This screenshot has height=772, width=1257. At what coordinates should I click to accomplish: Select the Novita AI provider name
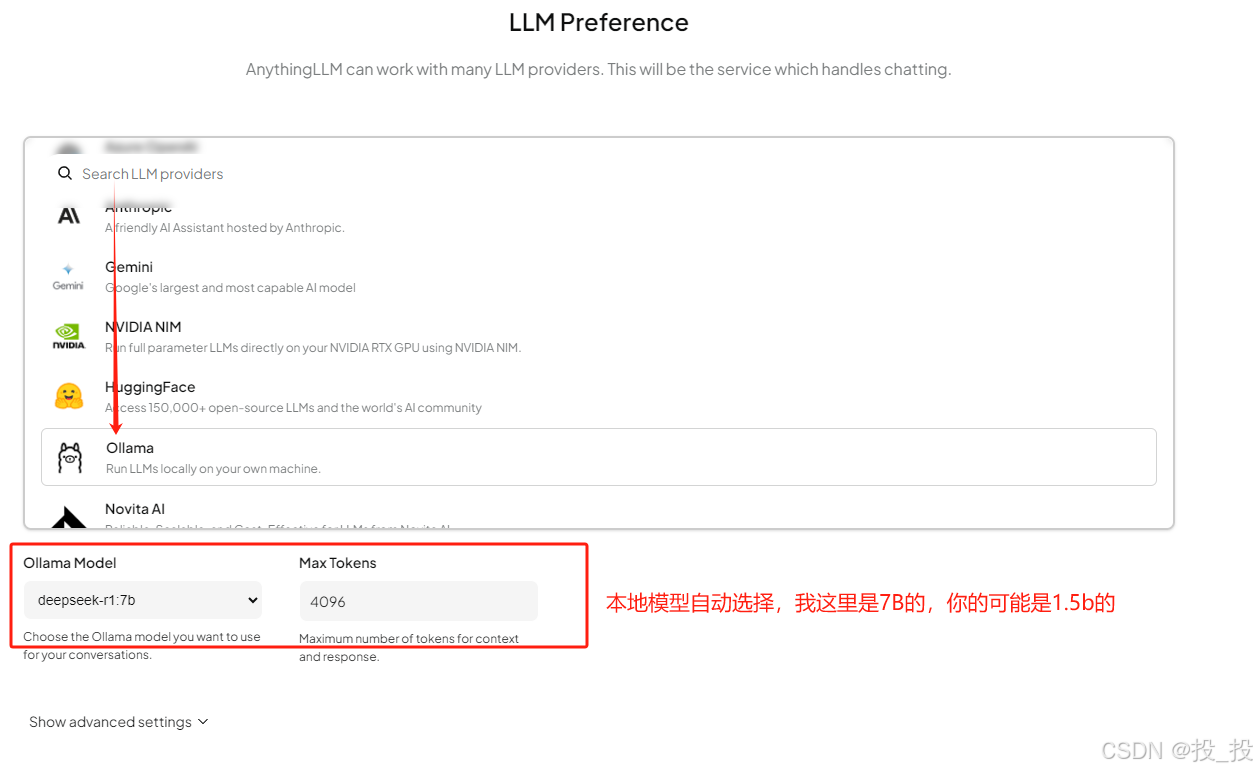[x=135, y=509]
